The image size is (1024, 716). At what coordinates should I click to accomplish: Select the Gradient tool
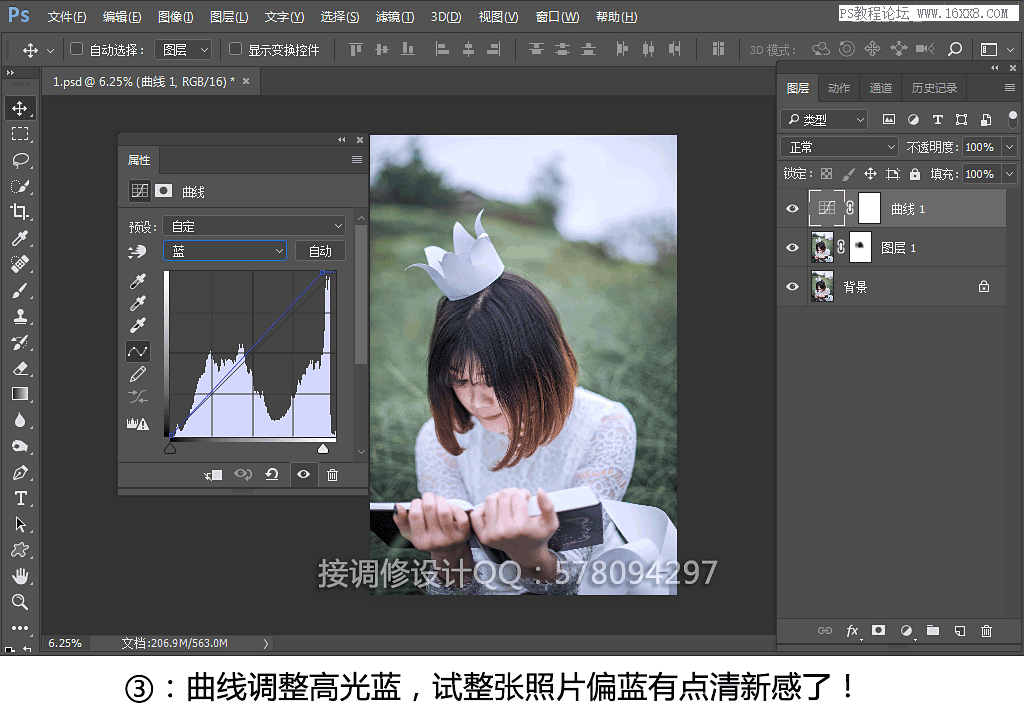(20, 394)
